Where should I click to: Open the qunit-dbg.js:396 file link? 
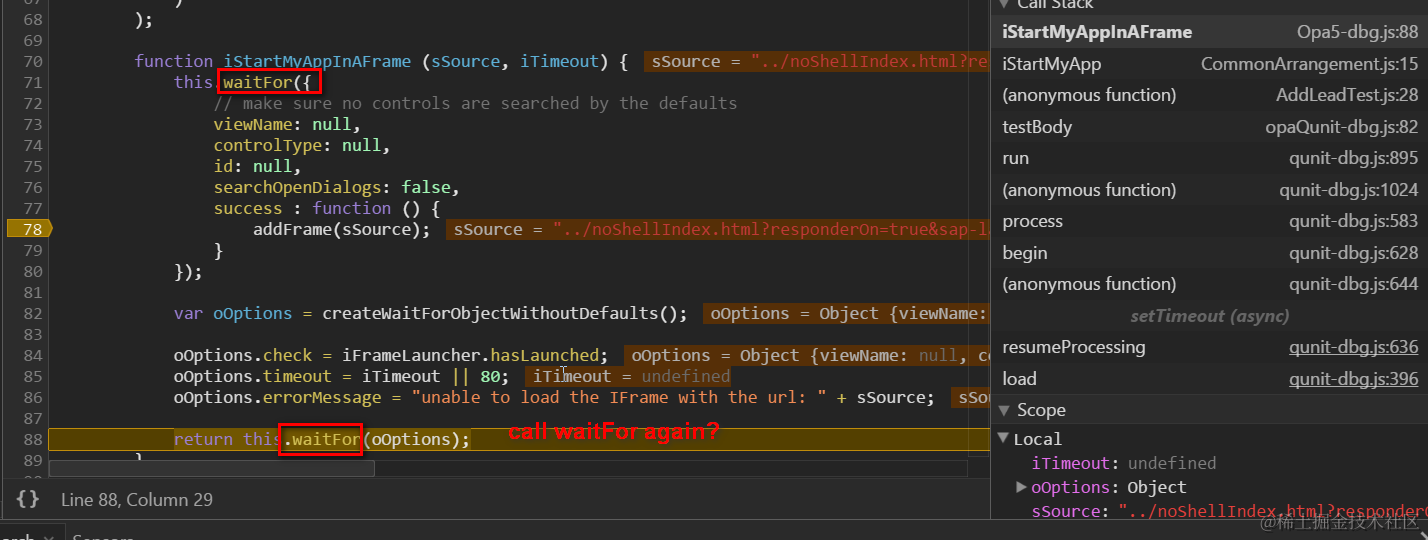tap(1353, 379)
